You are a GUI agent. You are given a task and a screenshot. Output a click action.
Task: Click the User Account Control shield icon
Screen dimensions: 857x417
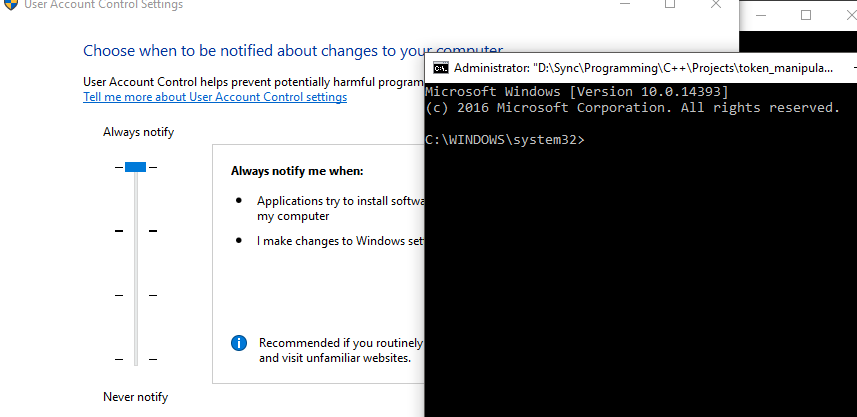[x=10, y=5]
